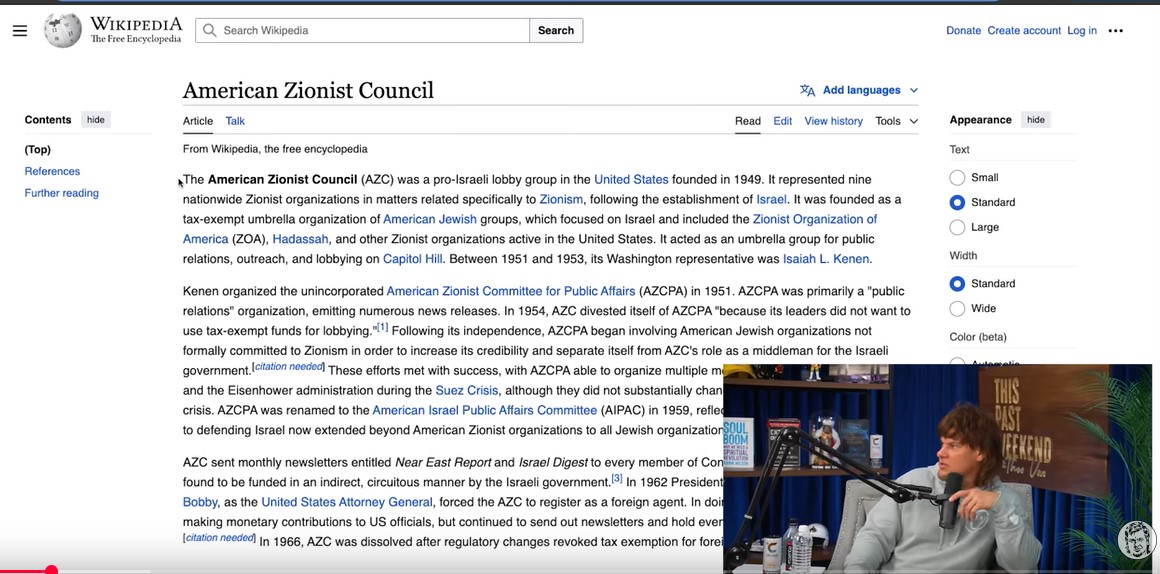Screen dimensions: 1160x574
Task: Click footnote reference [3]
Action: tap(617, 479)
